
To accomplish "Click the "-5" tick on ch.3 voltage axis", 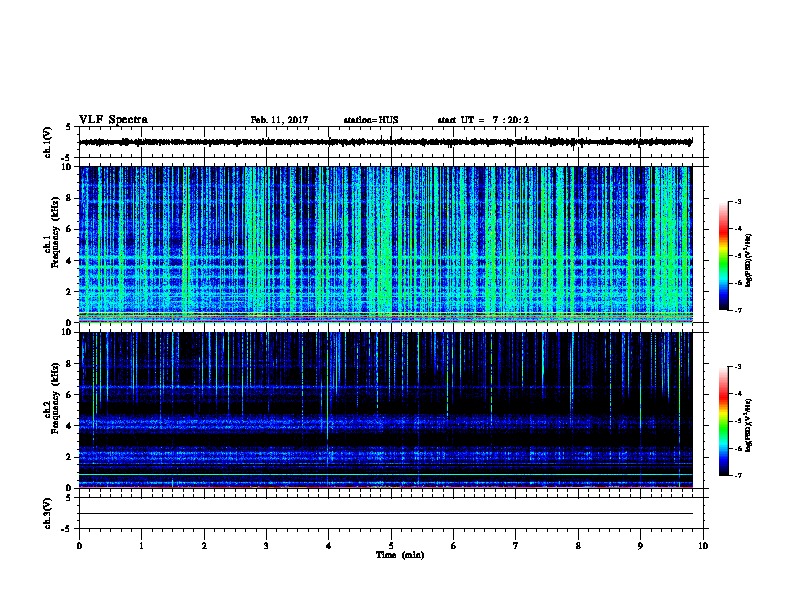I will coord(66,529).
